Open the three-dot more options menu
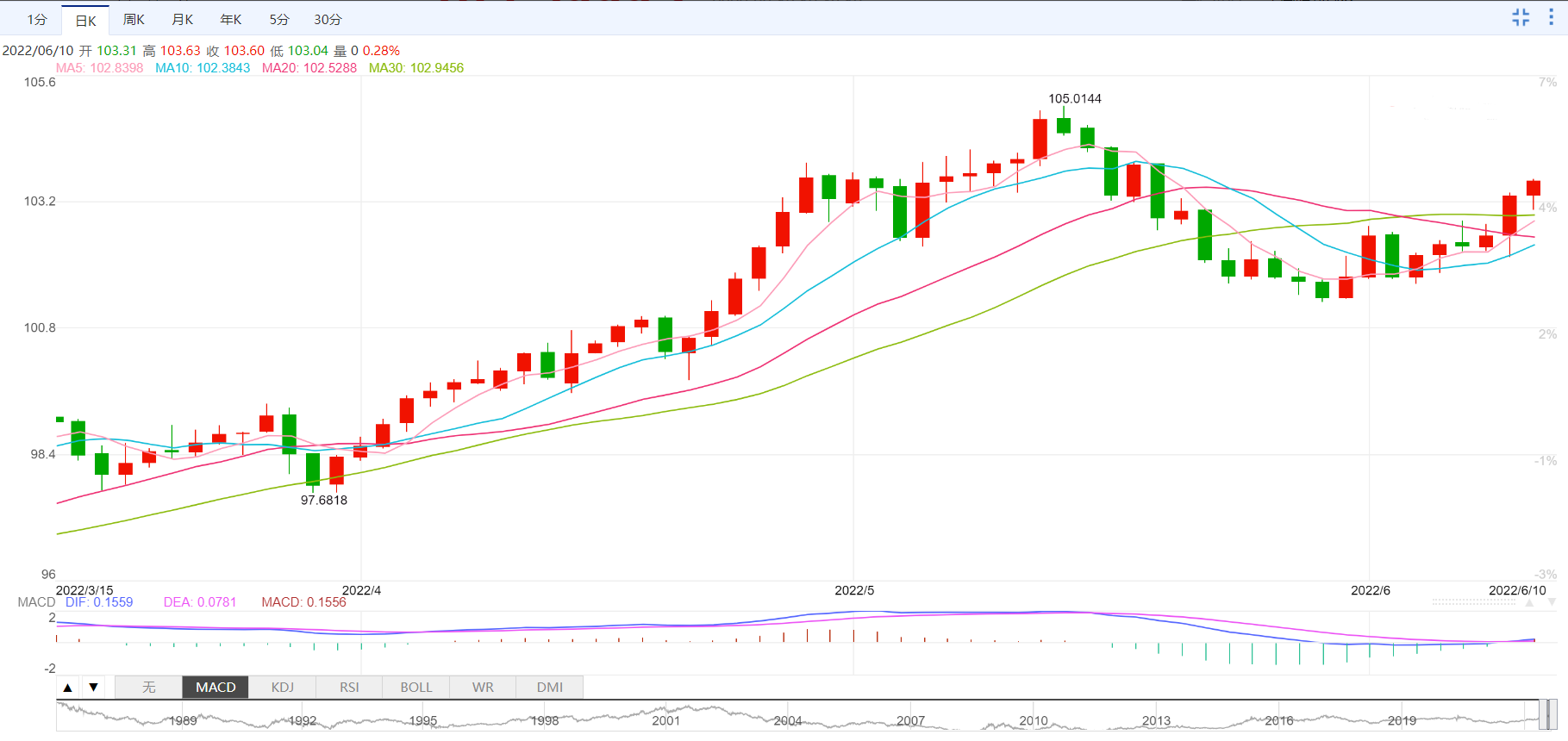 tap(1551, 17)
